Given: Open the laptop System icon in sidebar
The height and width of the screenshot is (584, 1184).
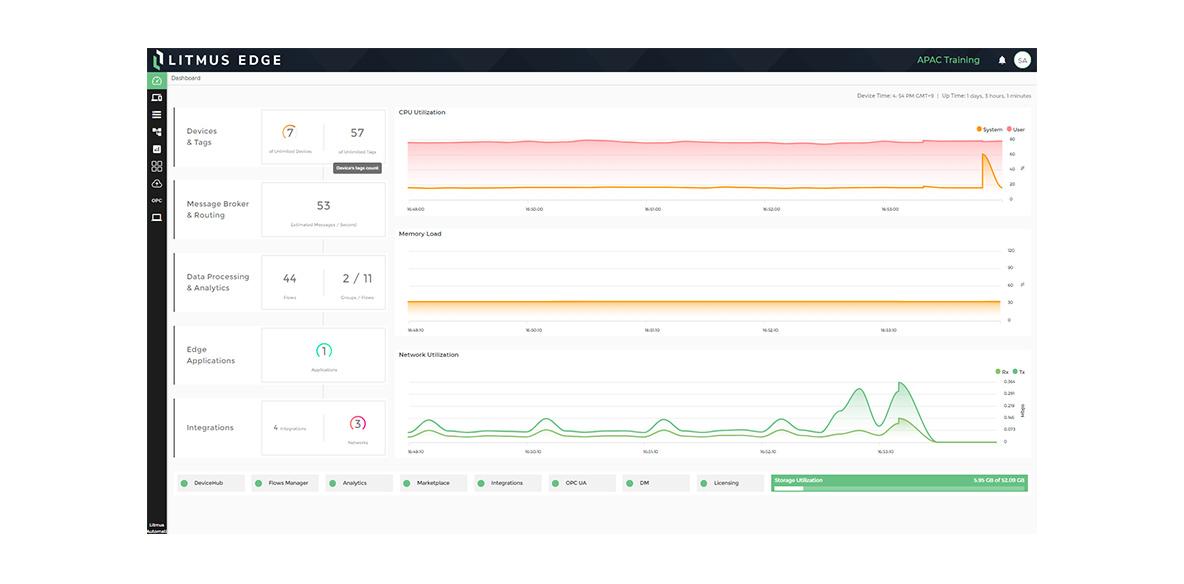Looking at the screenshot, I should point(157,217).
